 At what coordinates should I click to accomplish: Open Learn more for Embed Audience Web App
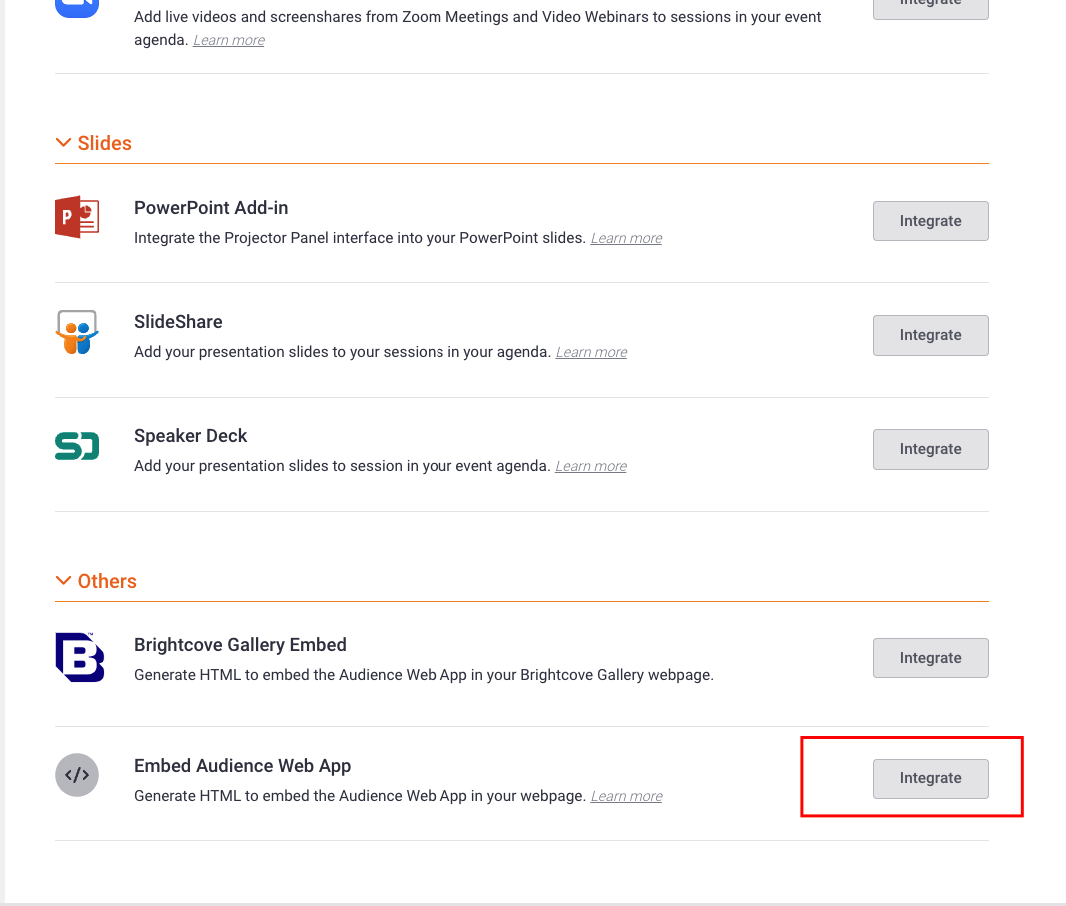pos(626,796)
